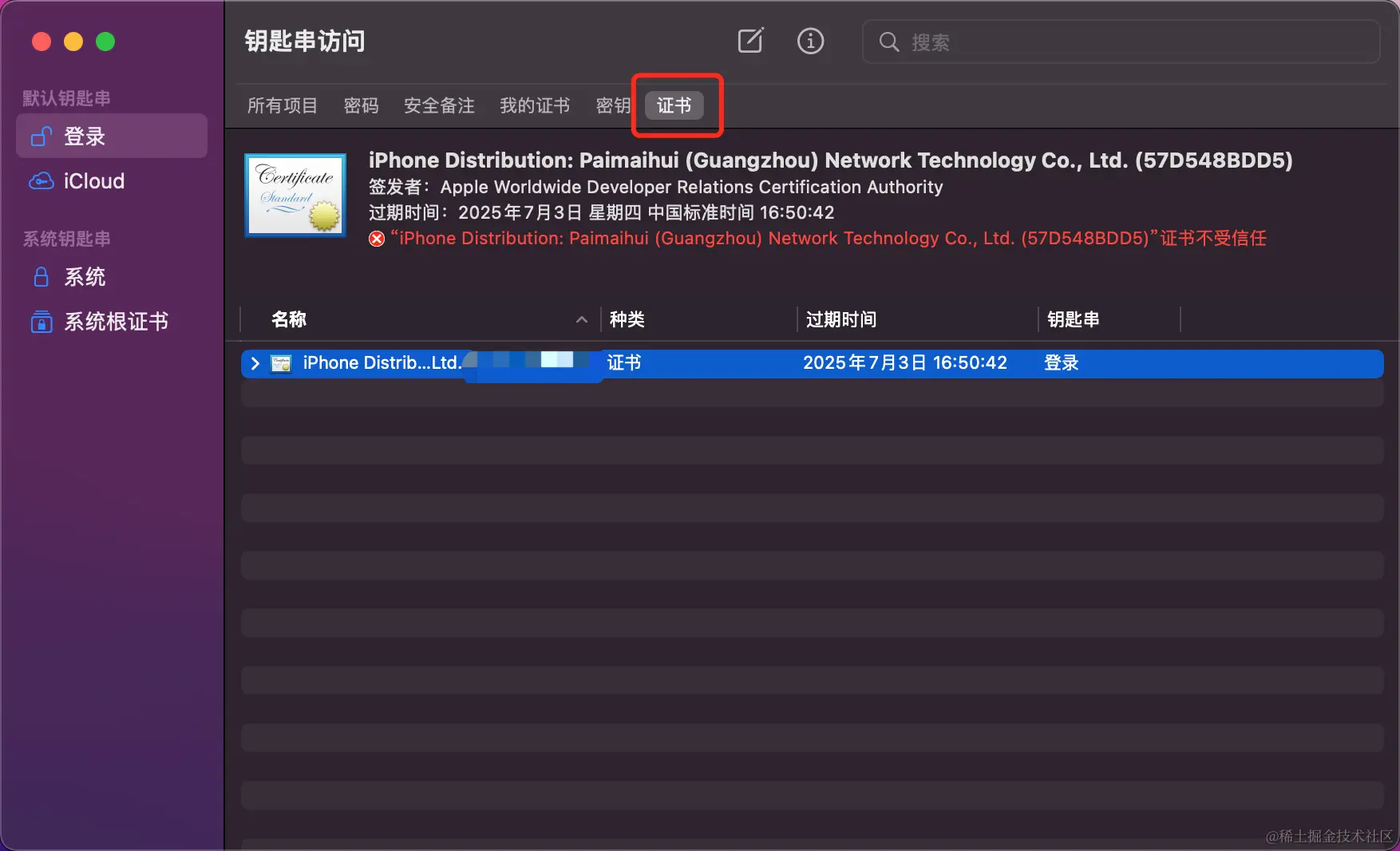Image resolution: width=1400 pixels, height=851 pixels.
Task: Click the iPhone Distribution certificate title text
Action: tap(831, 160)
